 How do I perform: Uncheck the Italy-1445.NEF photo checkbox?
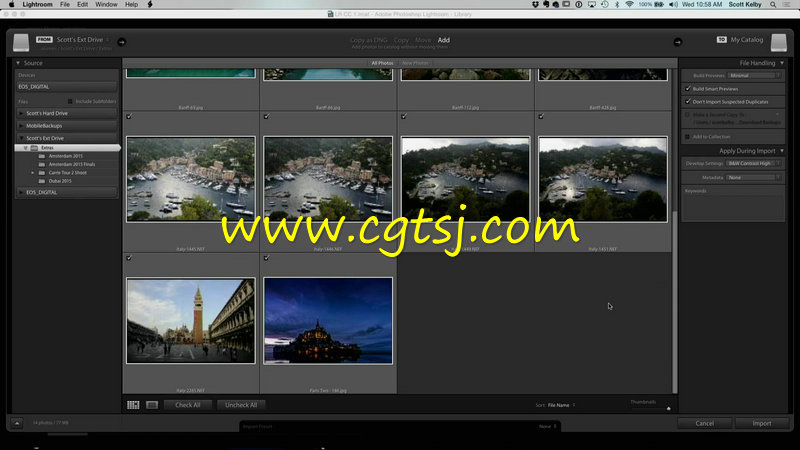[129, 116]
